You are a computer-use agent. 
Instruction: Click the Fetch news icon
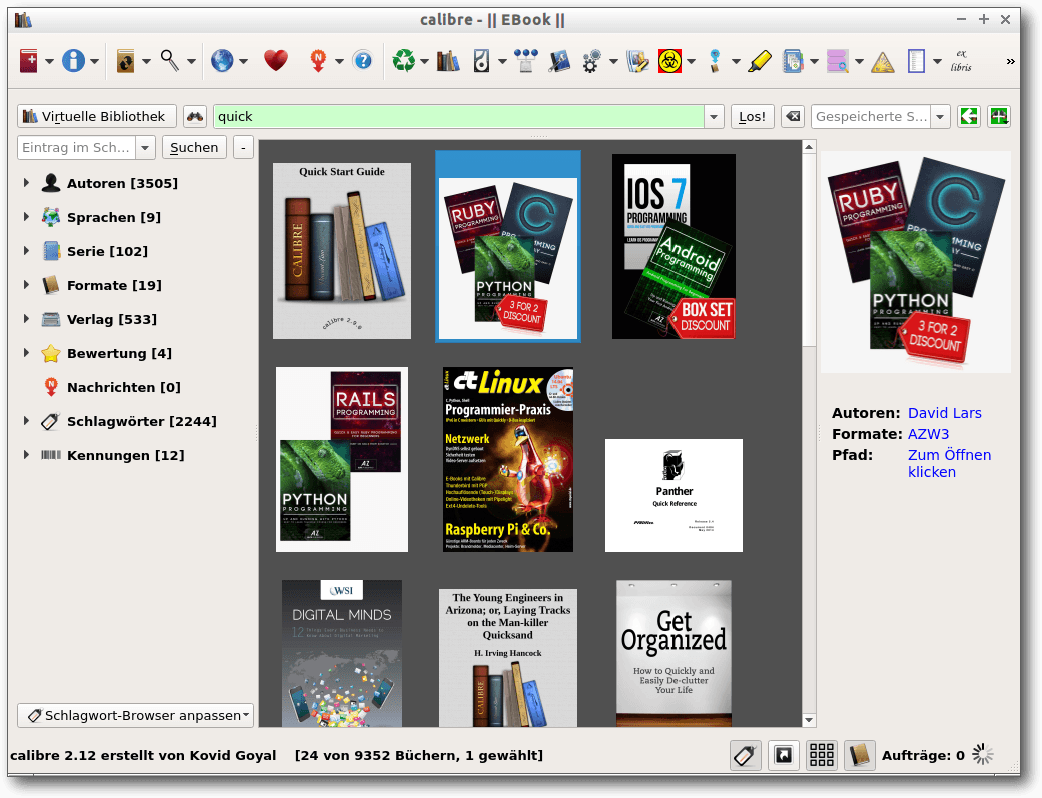[318, 61]
